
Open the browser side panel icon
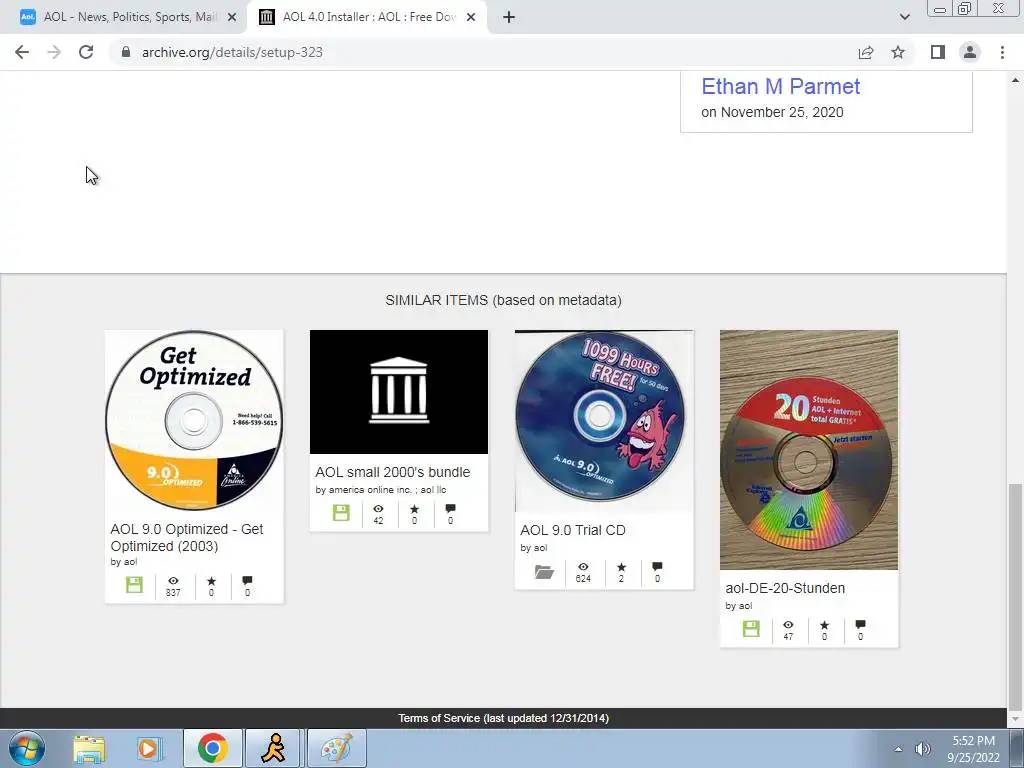pyautogui.click(x=938, y=52)
